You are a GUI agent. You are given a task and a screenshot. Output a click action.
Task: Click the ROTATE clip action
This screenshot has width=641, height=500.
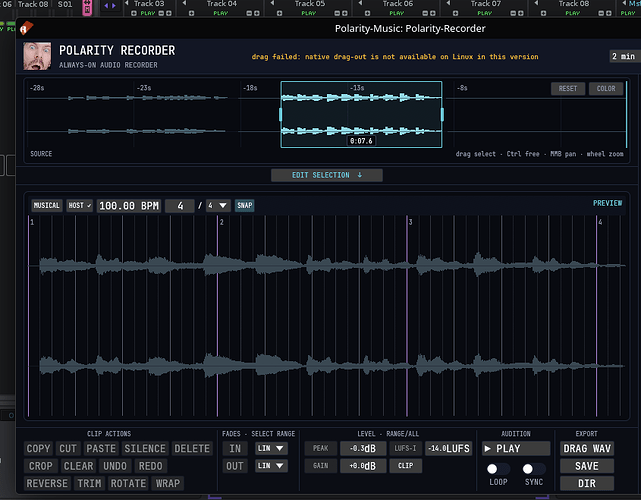point(128,483)
